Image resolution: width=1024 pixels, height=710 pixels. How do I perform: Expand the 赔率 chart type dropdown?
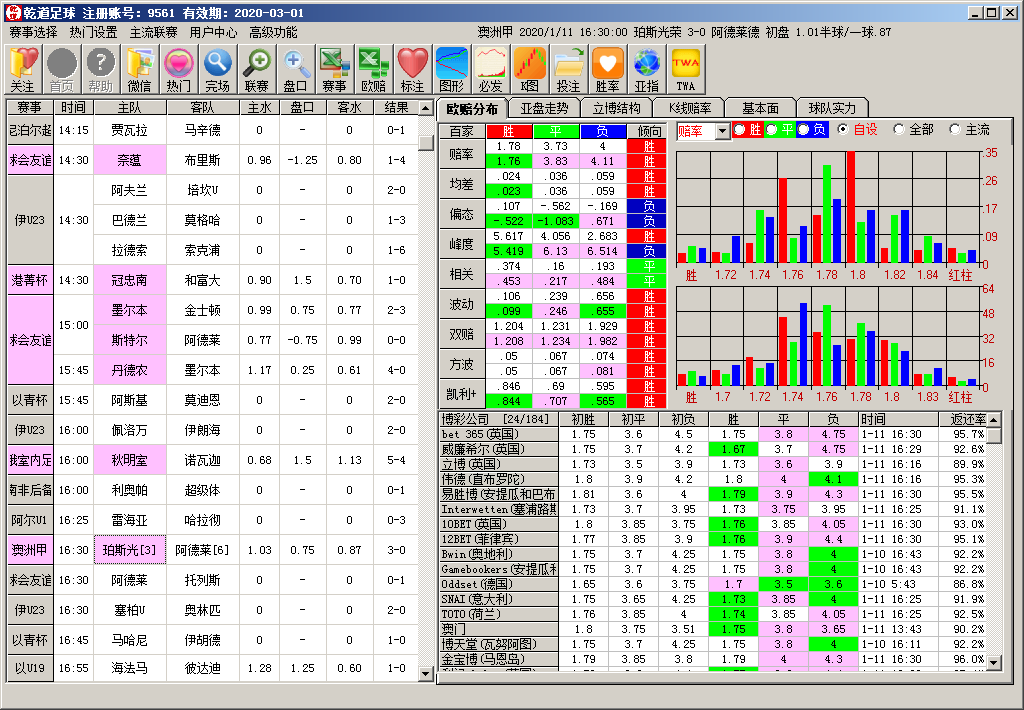[722, 131]
